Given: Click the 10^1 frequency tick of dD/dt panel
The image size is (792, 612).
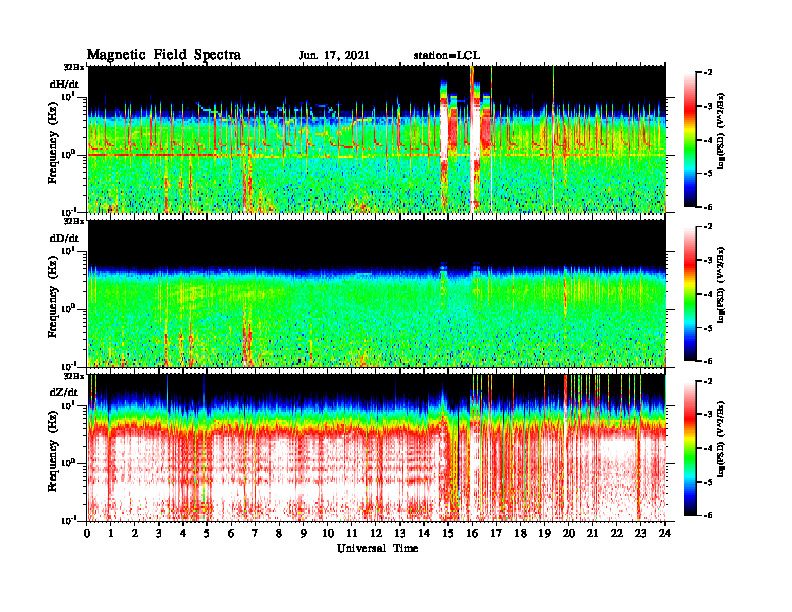Looking at the screenshot, I should click(x=68, y=251).
